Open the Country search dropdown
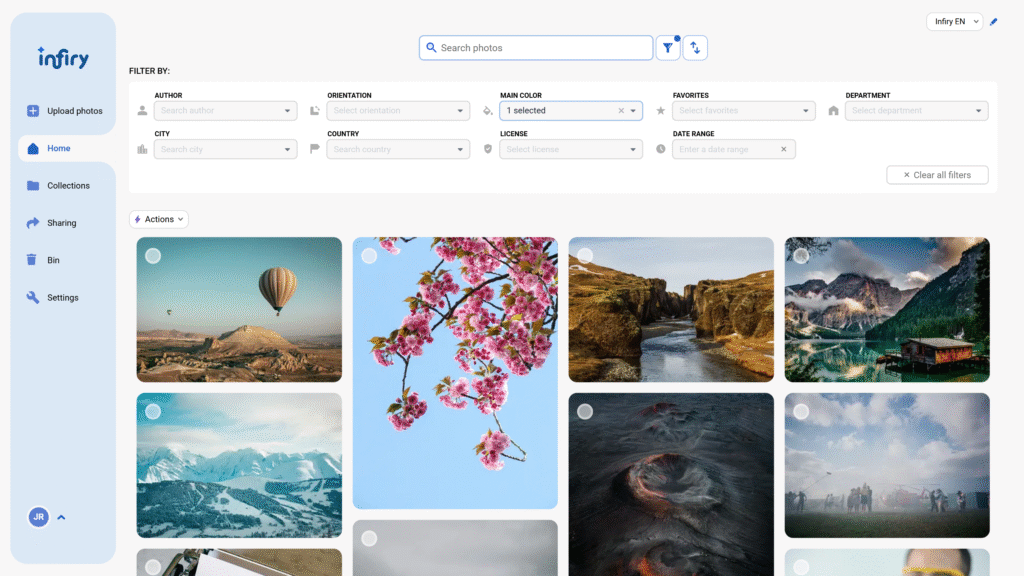This screenshot has height=576, width=1024. (398, 150)
